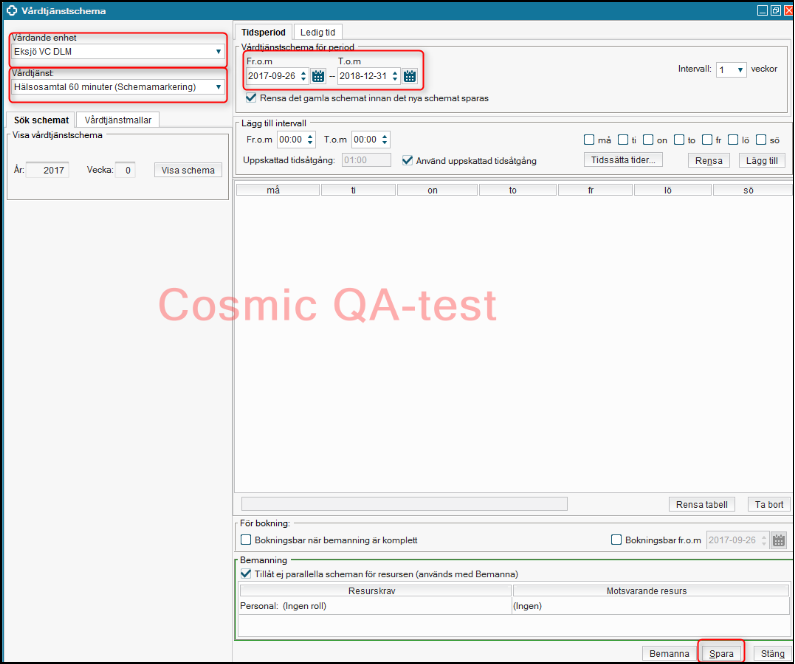Toggle 'Rensa det gamla schemat' checkbox

point(250,98)
